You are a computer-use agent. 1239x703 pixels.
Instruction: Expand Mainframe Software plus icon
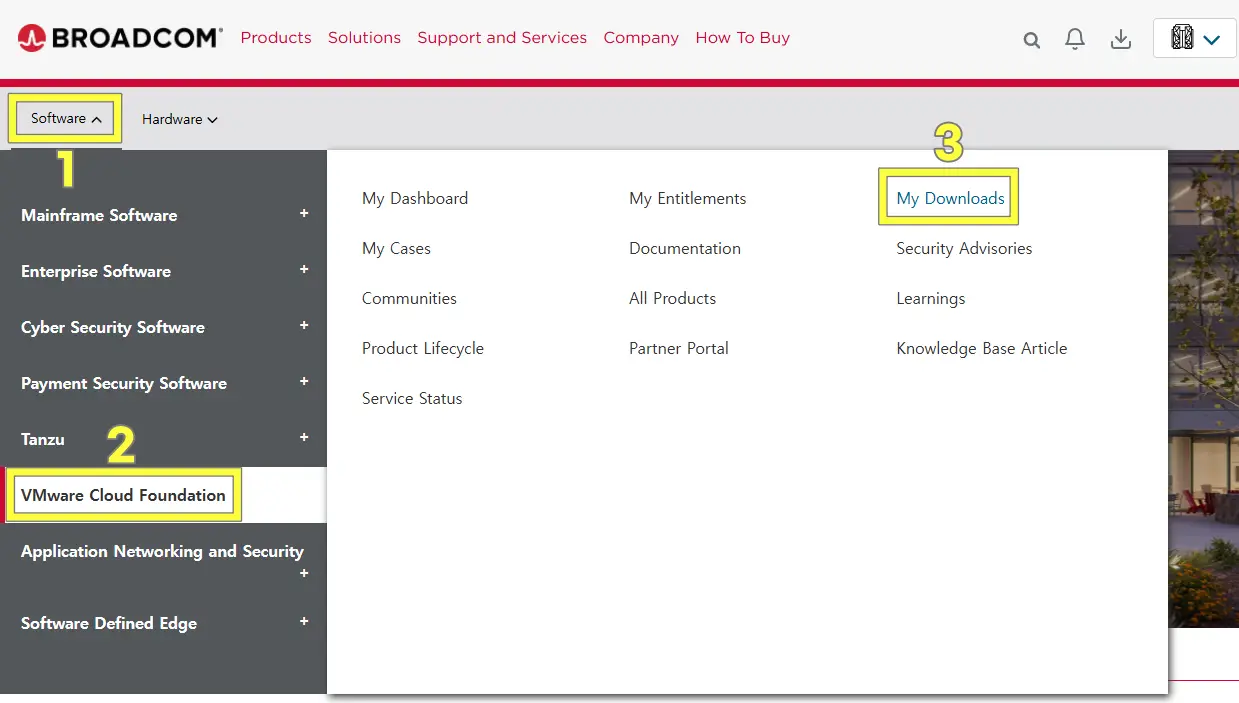(x=304, y=213)
